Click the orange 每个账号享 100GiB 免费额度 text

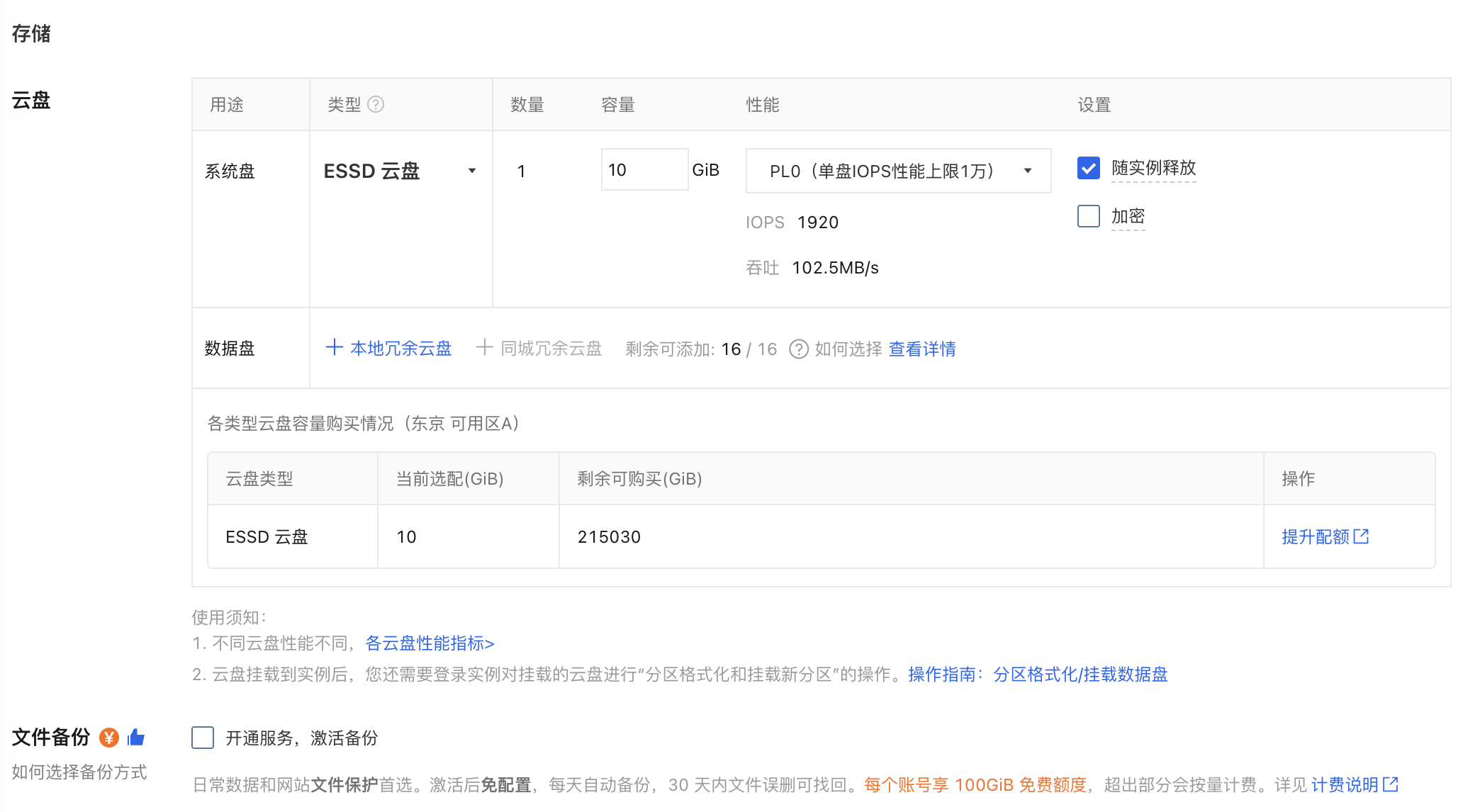[x=975, y=785]
